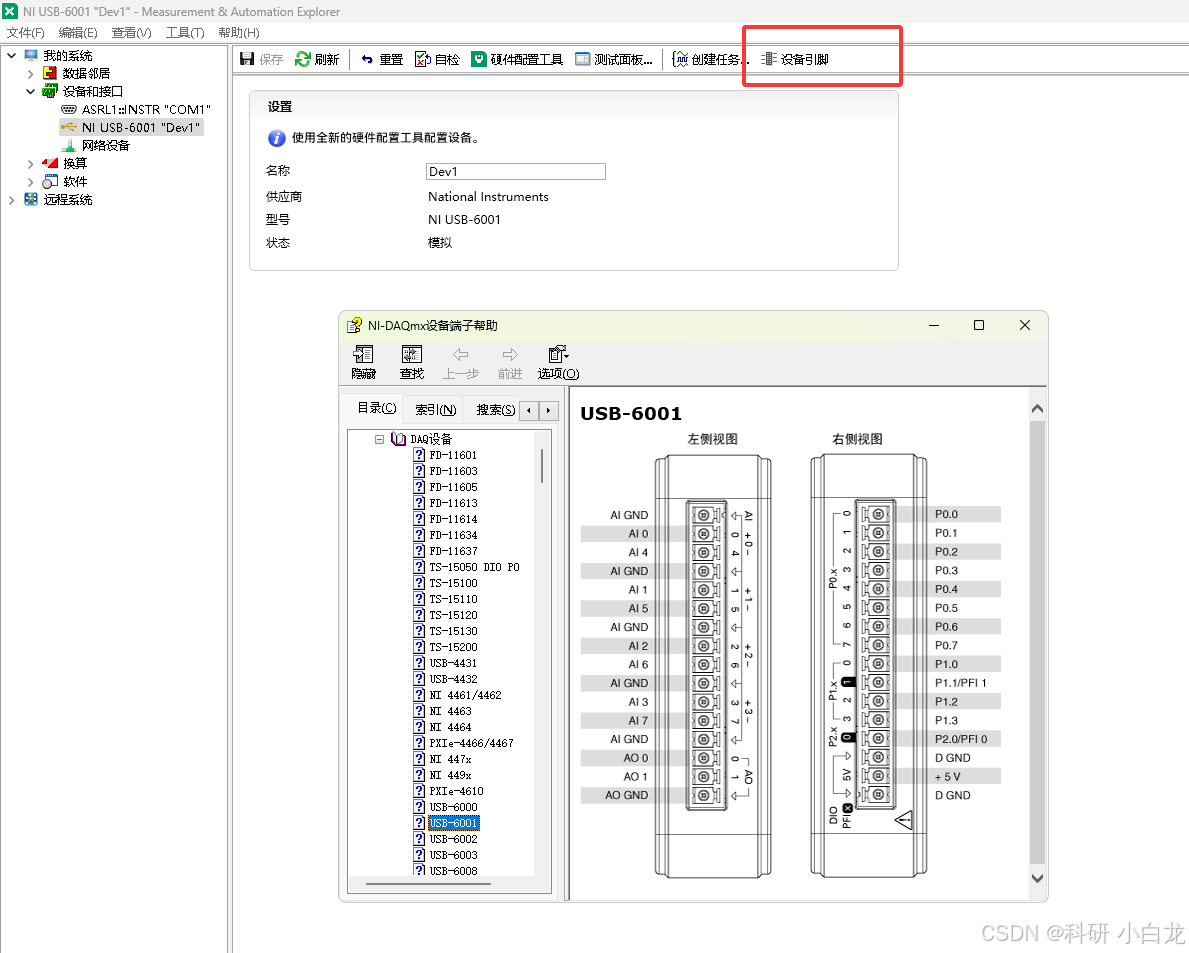This screenshot has height=953, width=1189.
Task: Click the MAX application icon in title bar
Action: tap(10, 11)
